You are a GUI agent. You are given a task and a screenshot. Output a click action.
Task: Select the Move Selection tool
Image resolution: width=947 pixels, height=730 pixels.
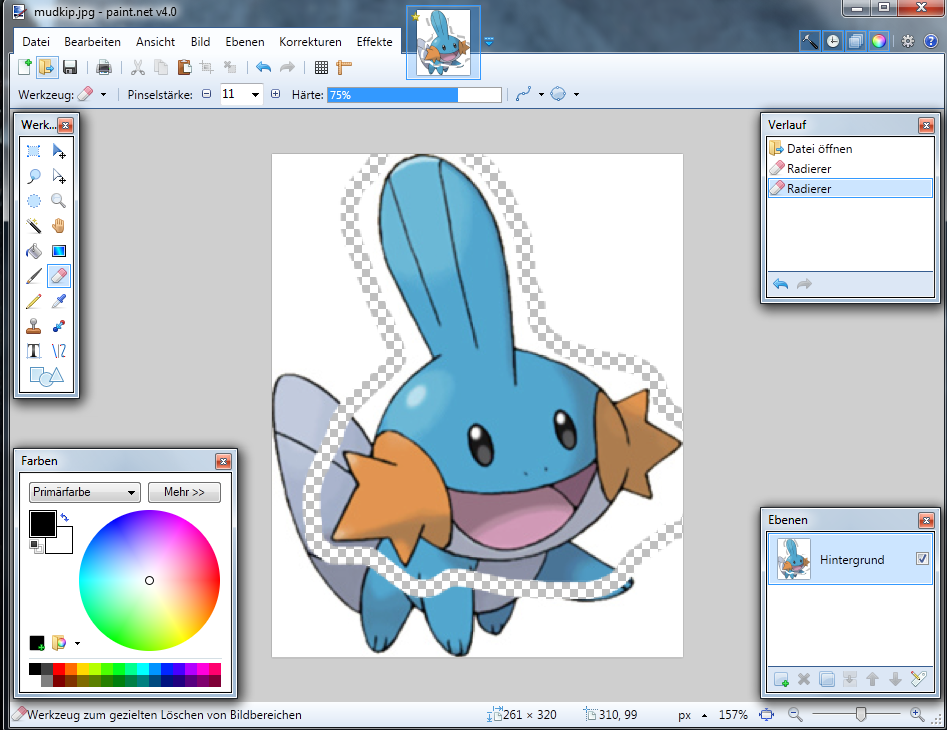pyautogui.click(x=59, y=176)
